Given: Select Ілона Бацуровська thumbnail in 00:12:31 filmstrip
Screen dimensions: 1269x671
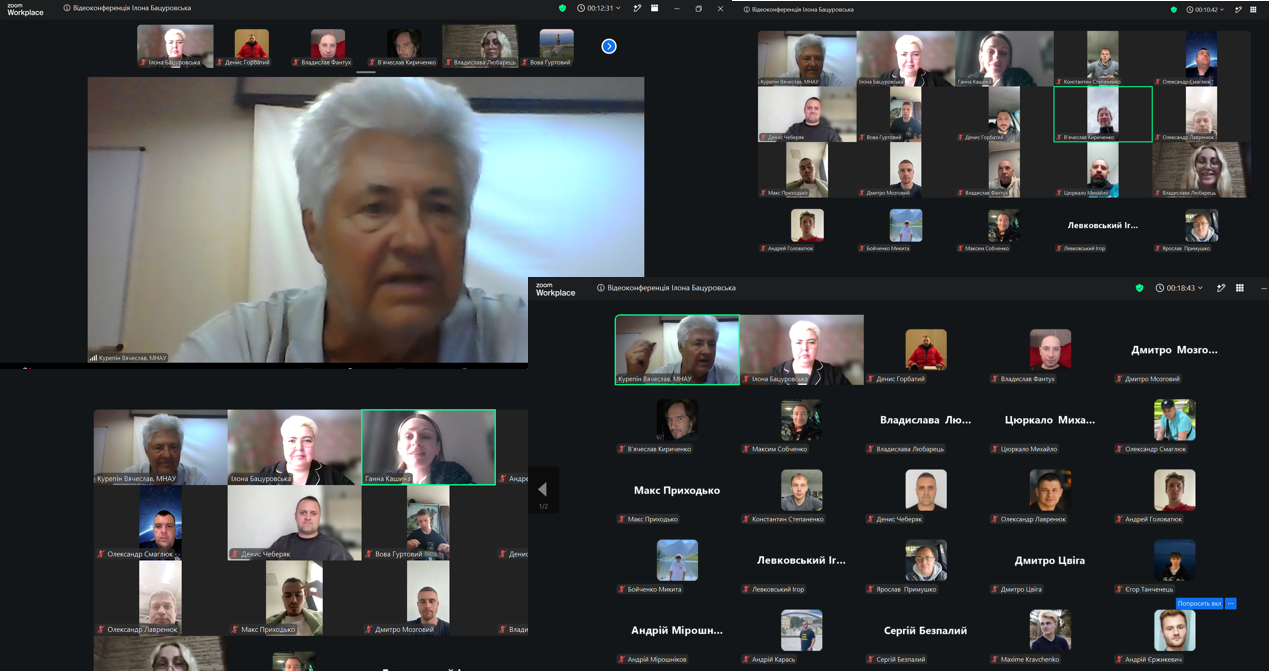Looking at the screenshot, I should pos(175,46).
